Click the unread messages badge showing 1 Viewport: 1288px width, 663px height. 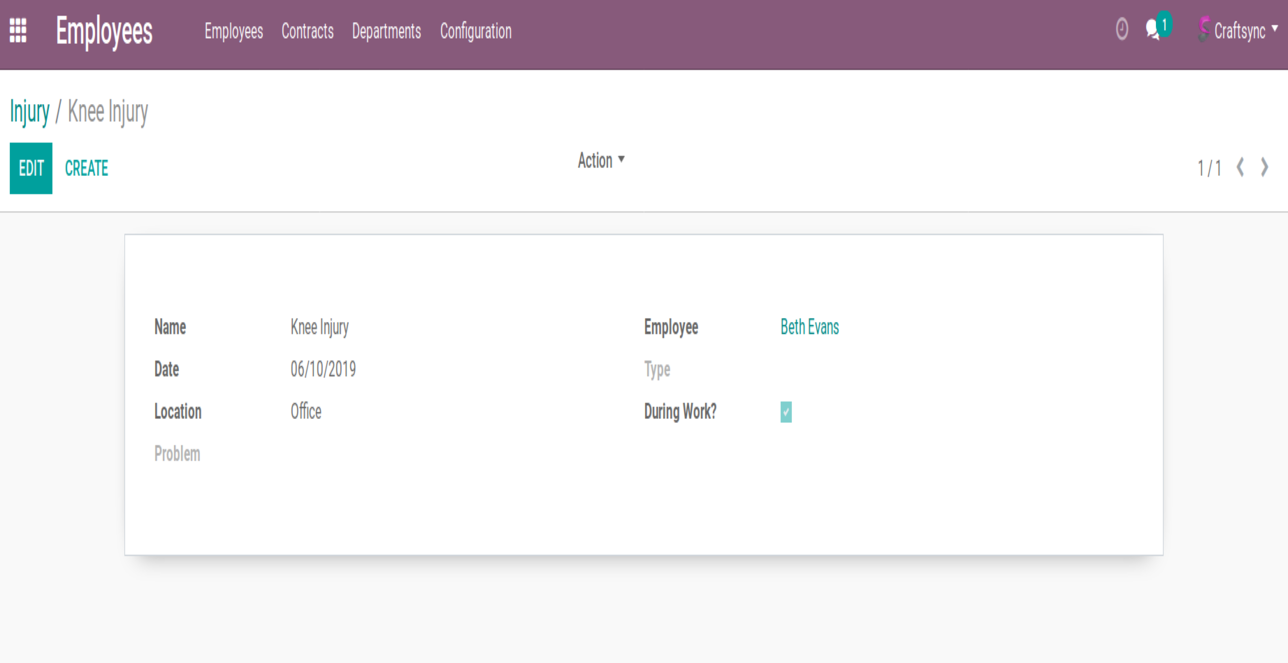1165,24
